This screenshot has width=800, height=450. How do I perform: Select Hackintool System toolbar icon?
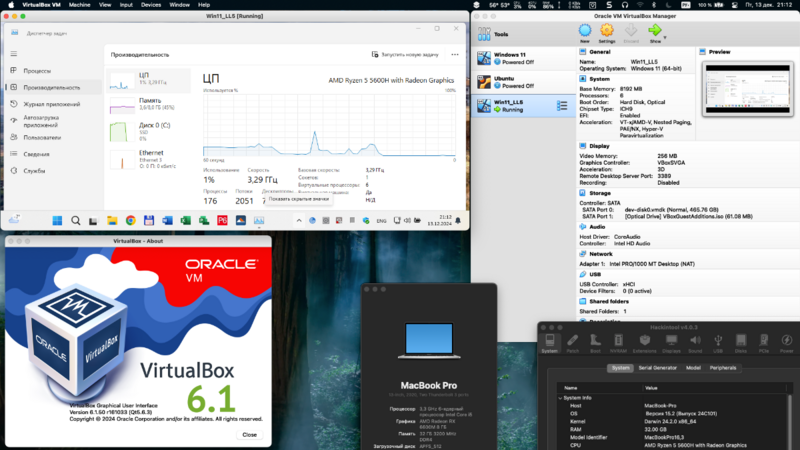tap(549, 343)
